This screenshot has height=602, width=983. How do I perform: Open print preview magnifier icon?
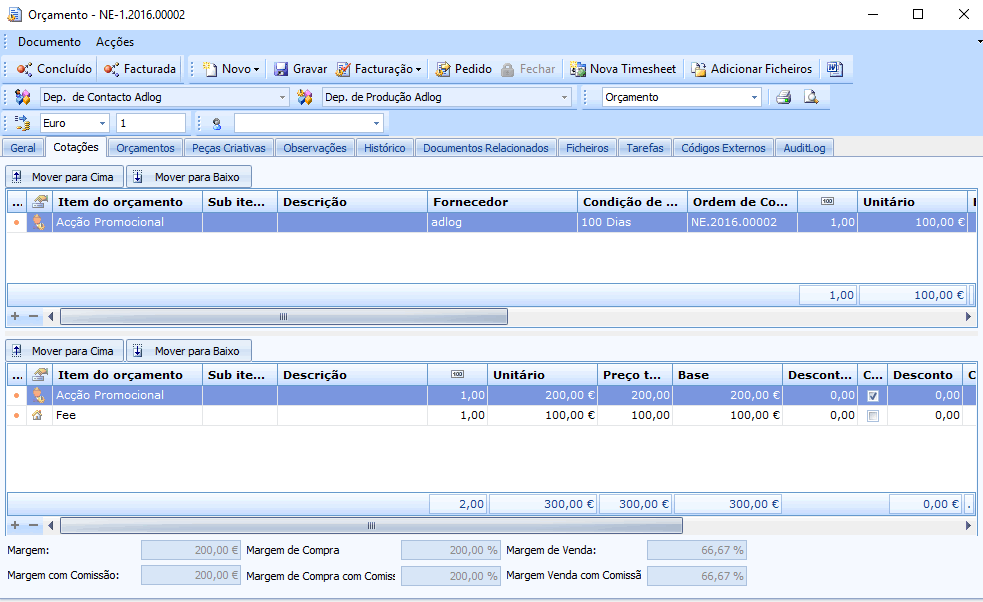pyautogui.click(x=811, y=97)
